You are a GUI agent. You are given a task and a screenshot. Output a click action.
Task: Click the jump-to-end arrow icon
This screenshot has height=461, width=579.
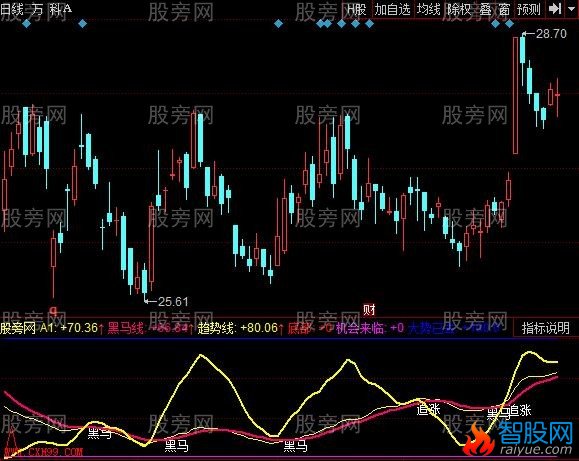555,8
